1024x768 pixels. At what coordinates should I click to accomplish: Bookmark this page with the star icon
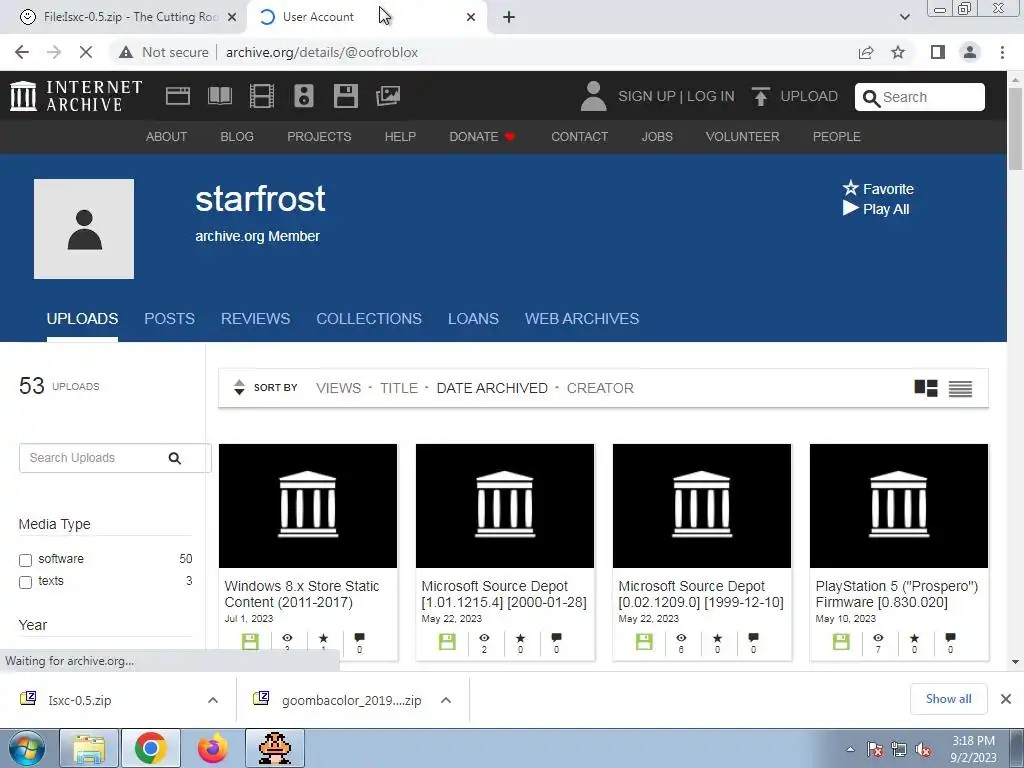pos(898,52)
